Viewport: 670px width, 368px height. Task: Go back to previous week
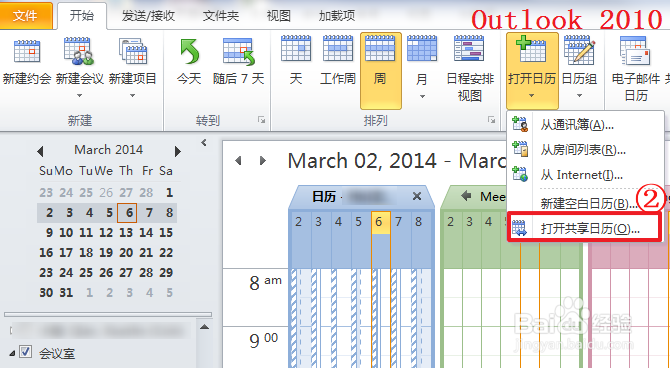point(238,161)
